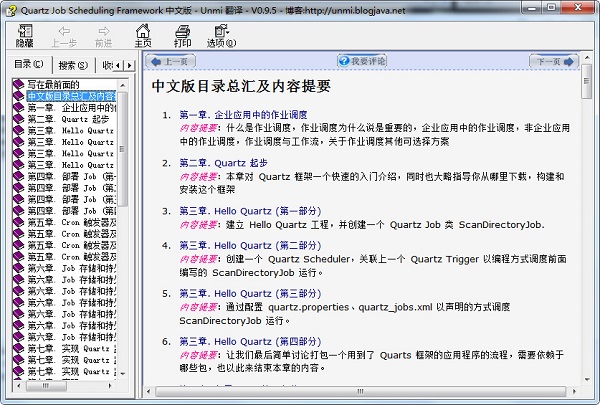
Task: Click book icon beside 第一章 企业应用
Action: pyautogui.click(x=18, y=108)
